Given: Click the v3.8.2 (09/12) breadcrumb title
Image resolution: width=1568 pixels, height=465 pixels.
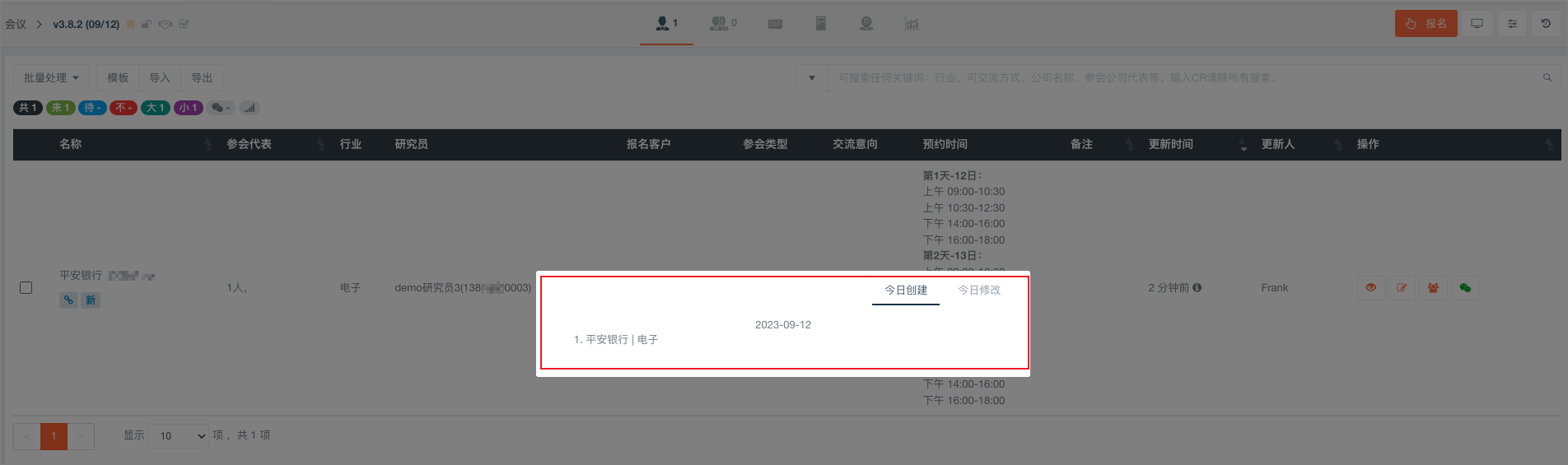Looking at the screenshot, I should [86, 25].
